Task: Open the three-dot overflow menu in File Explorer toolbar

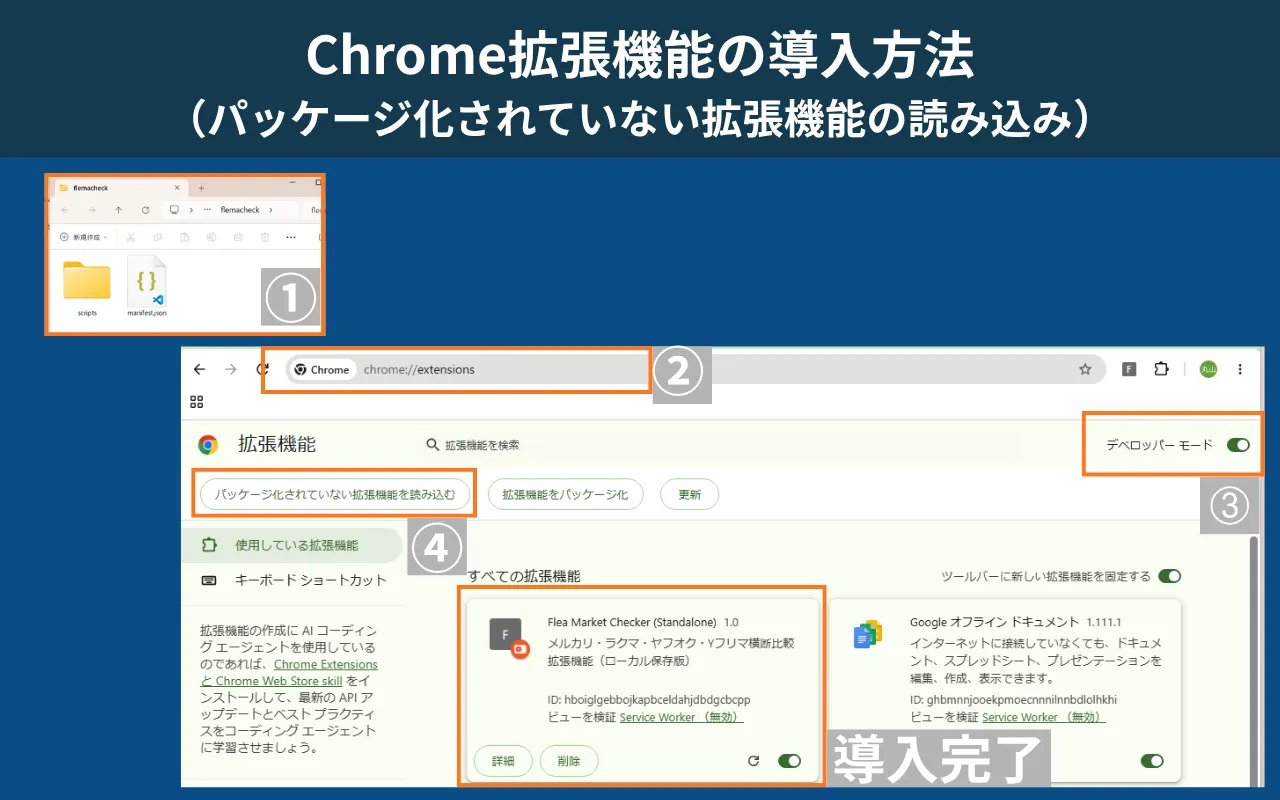Action: [291, 237]
